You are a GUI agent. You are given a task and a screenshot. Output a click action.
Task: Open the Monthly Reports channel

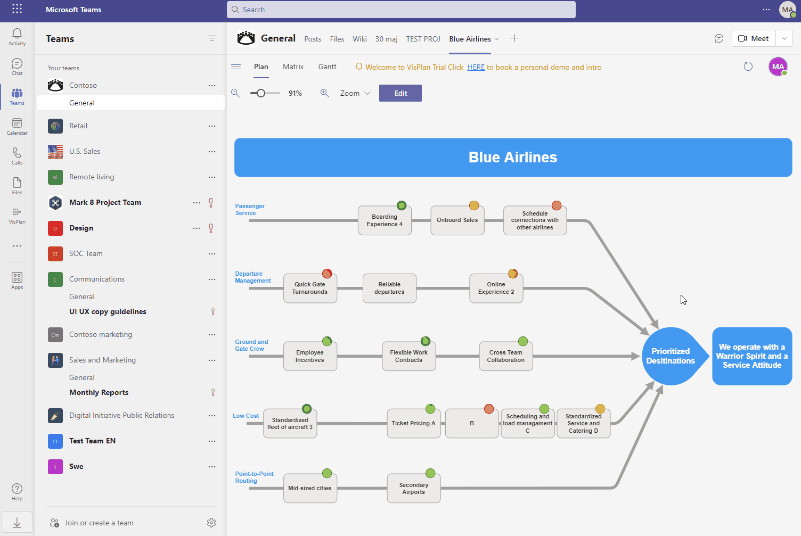[x=99, y=392]
